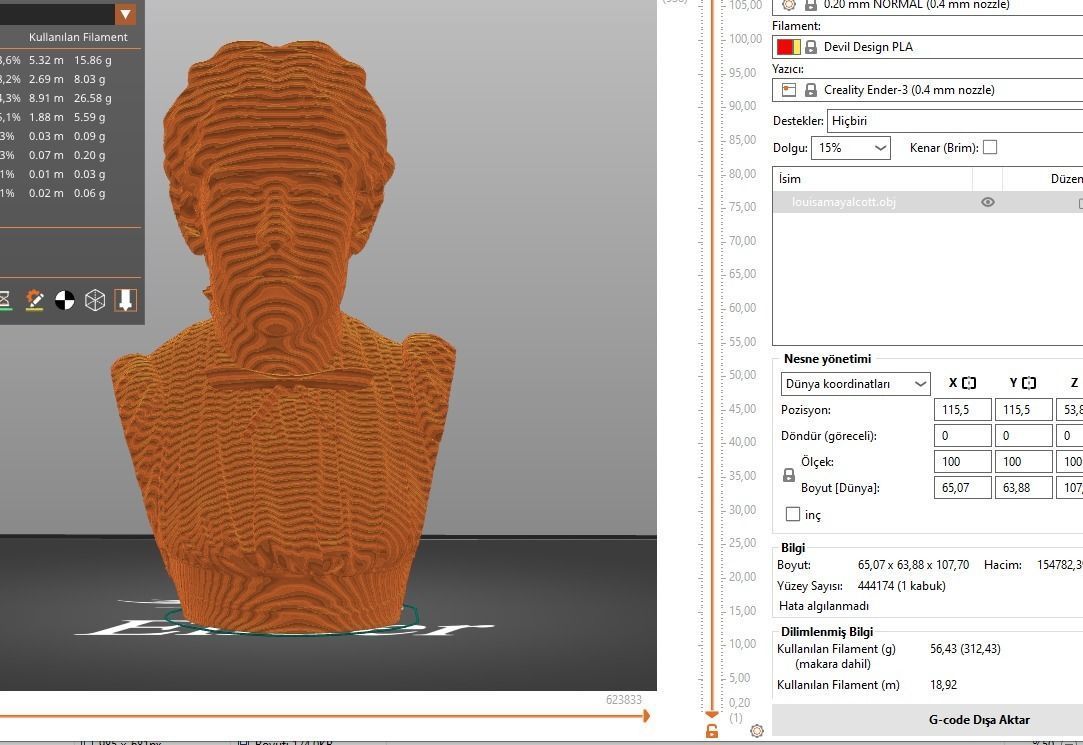Click the Pozisyon X field showing 115,5
The image size is (1083, 745).
tap(962, 409)
